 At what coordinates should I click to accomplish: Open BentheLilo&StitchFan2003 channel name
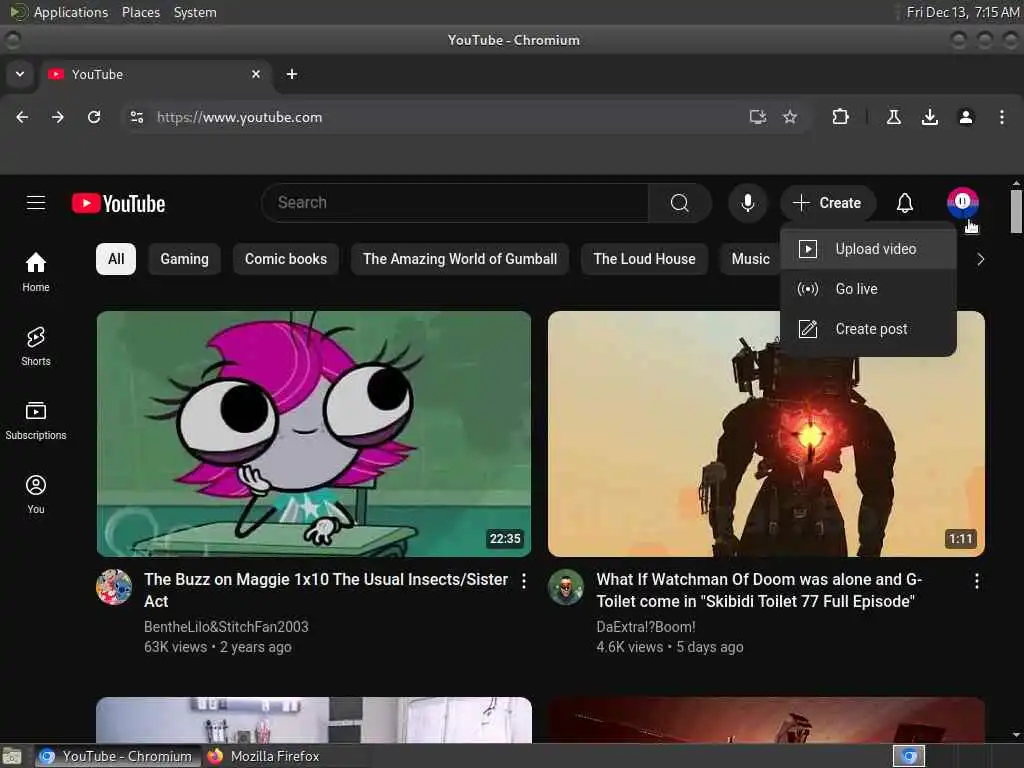pyautogui.click(x=226, y=627)
